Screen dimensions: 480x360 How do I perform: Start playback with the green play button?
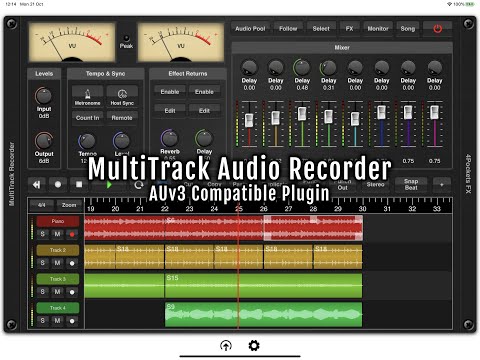click(x=109, y=184)
